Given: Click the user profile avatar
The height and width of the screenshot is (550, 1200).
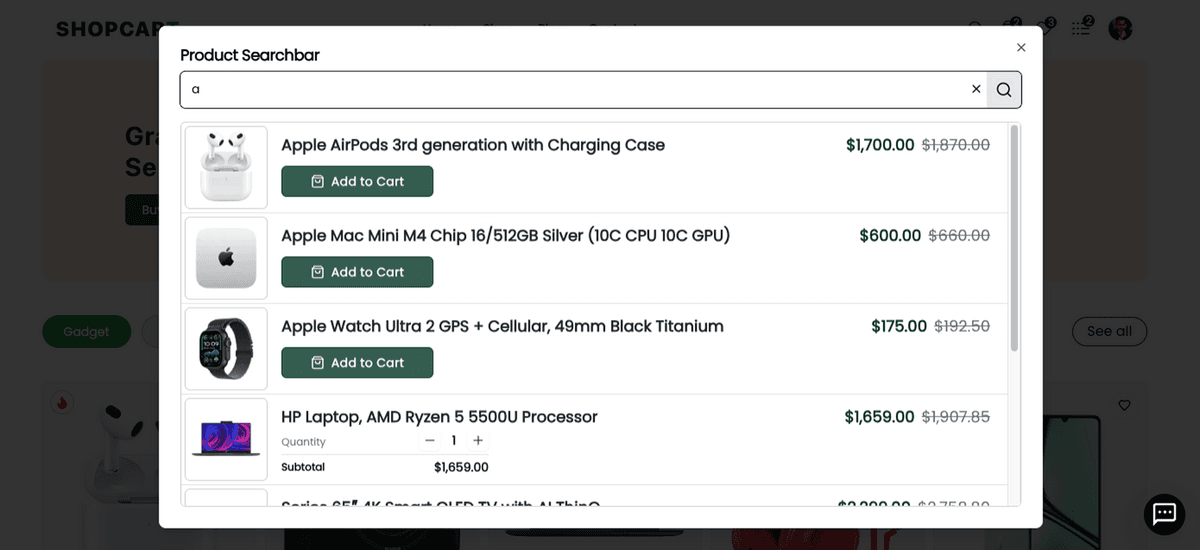Looking at the screenshot, I should tap(1120, 28).
